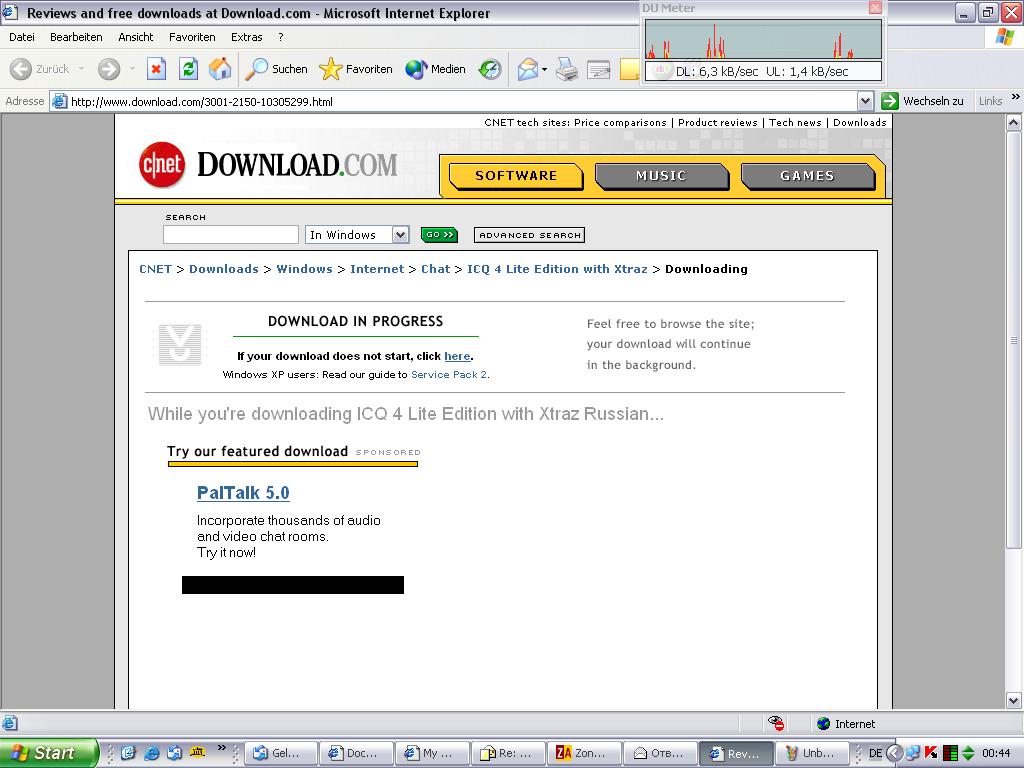Click the Windows Start button
Viewport: 1024px width, 768px height.
(49, 753)
